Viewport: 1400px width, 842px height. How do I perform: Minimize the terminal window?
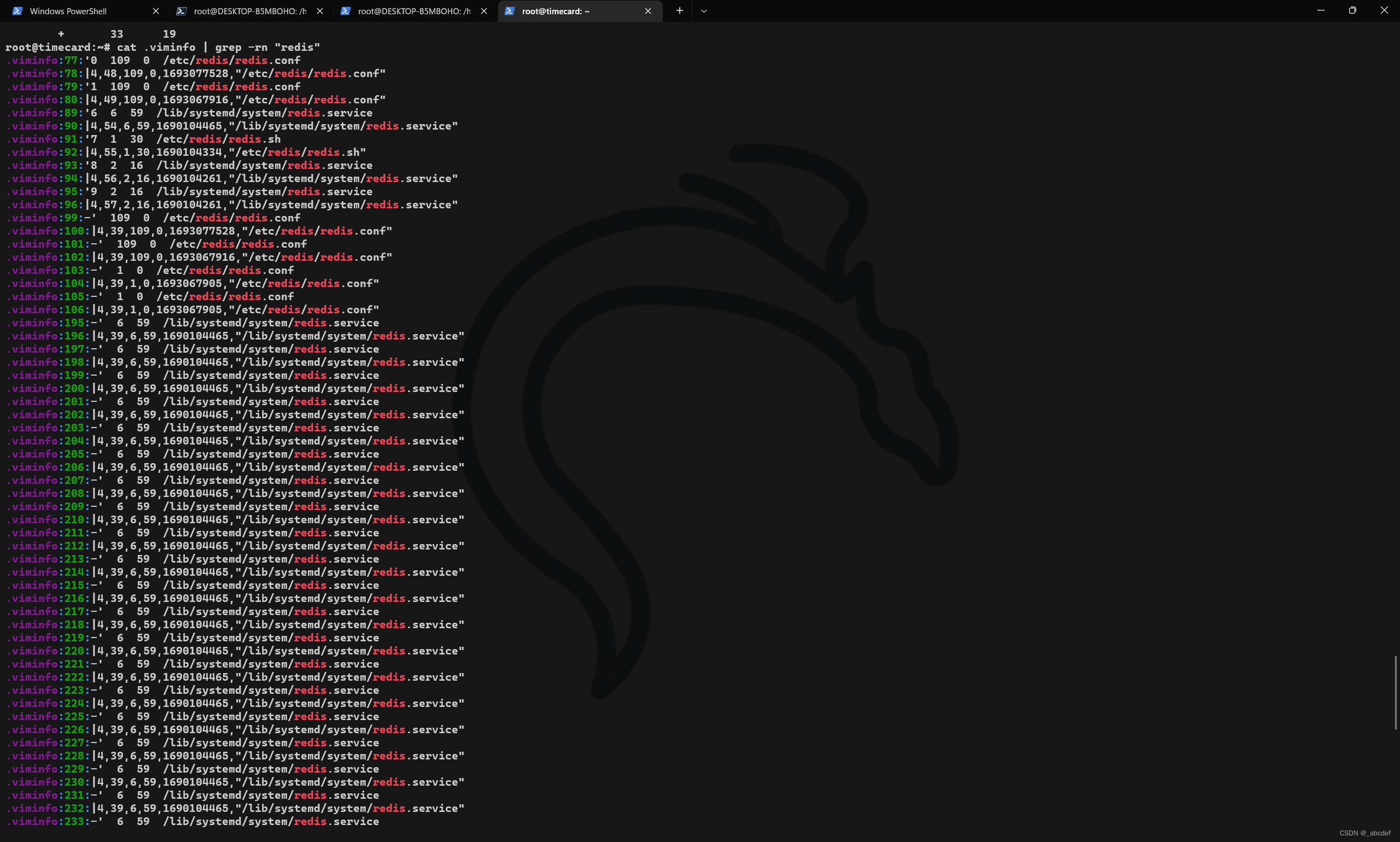[1321, 10]
